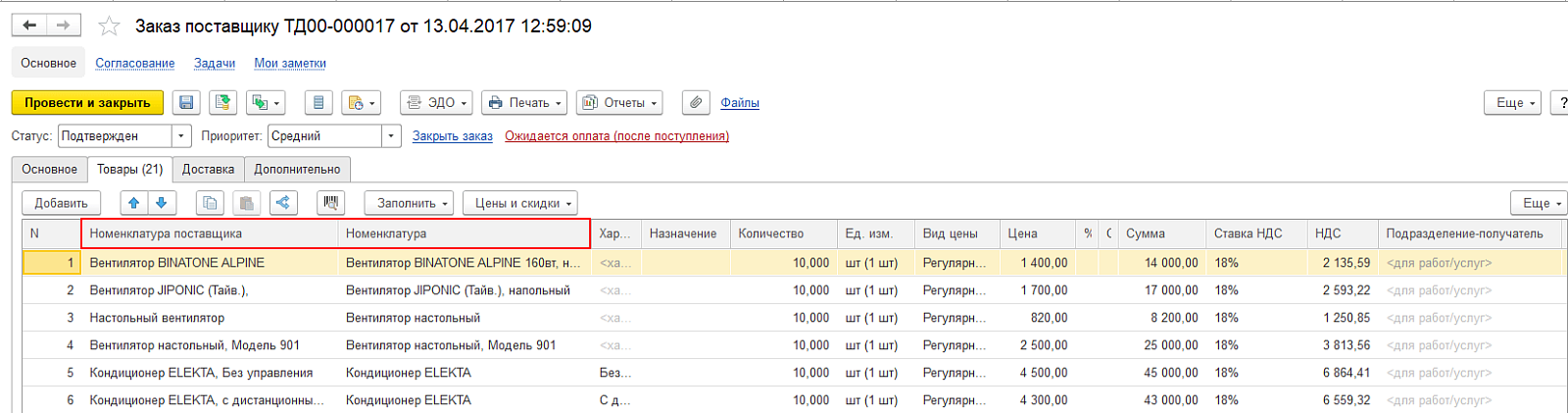Click the Приоритет field showing Средний
This screenshot has width=1568, height=413.
click(x=324, y=135)
